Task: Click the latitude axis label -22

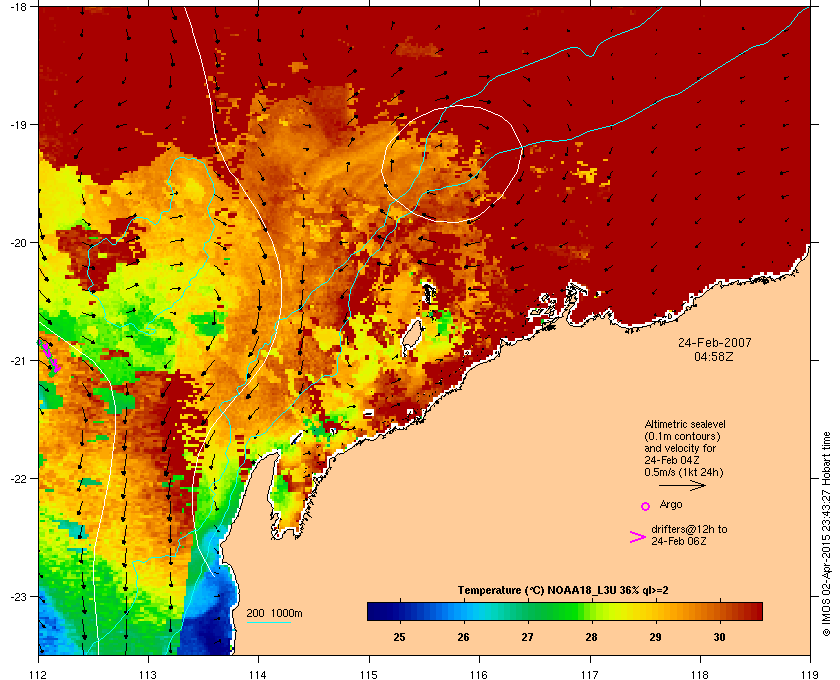Action: tap(19, 478)
